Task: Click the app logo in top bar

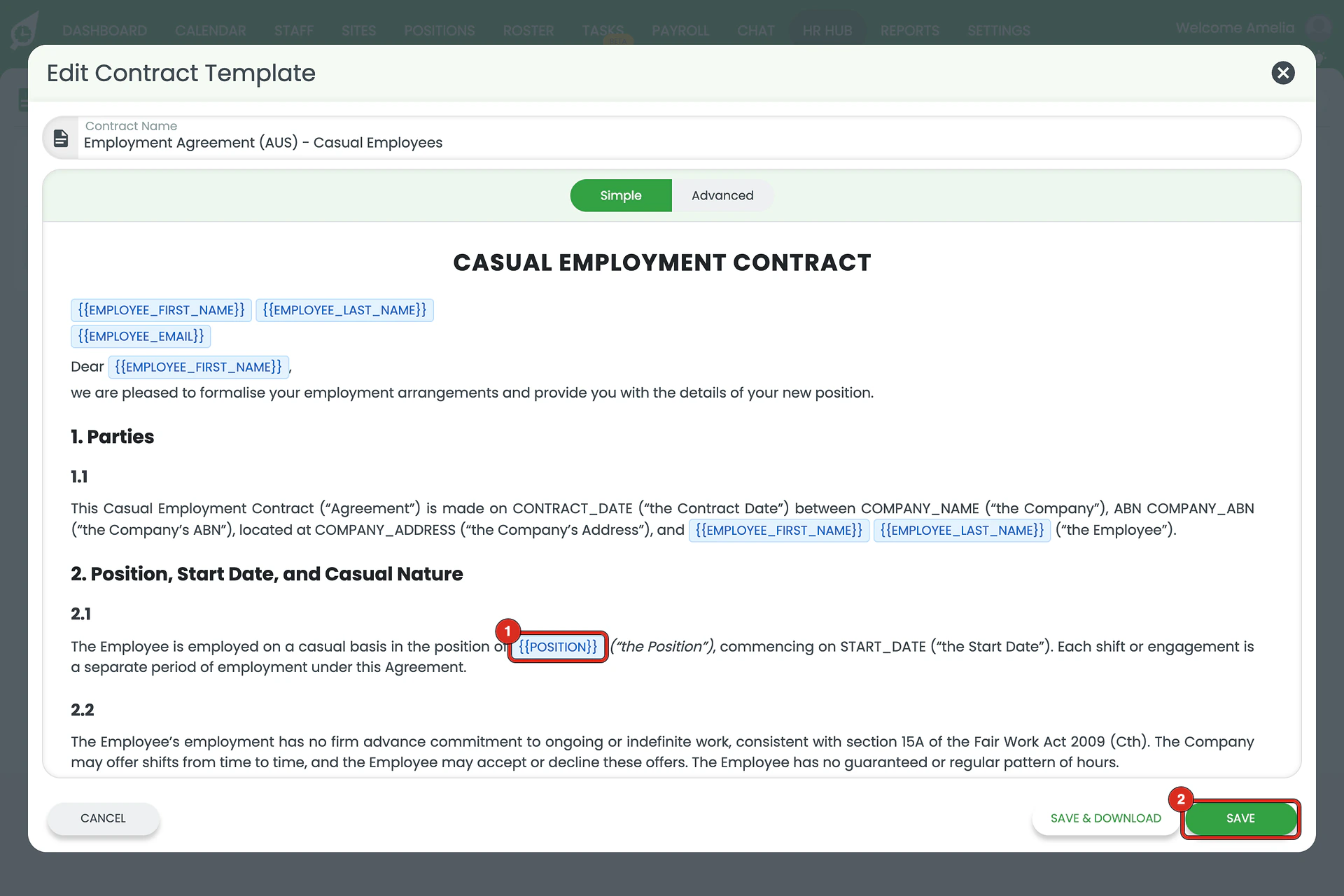Action: tap(24, 29)
